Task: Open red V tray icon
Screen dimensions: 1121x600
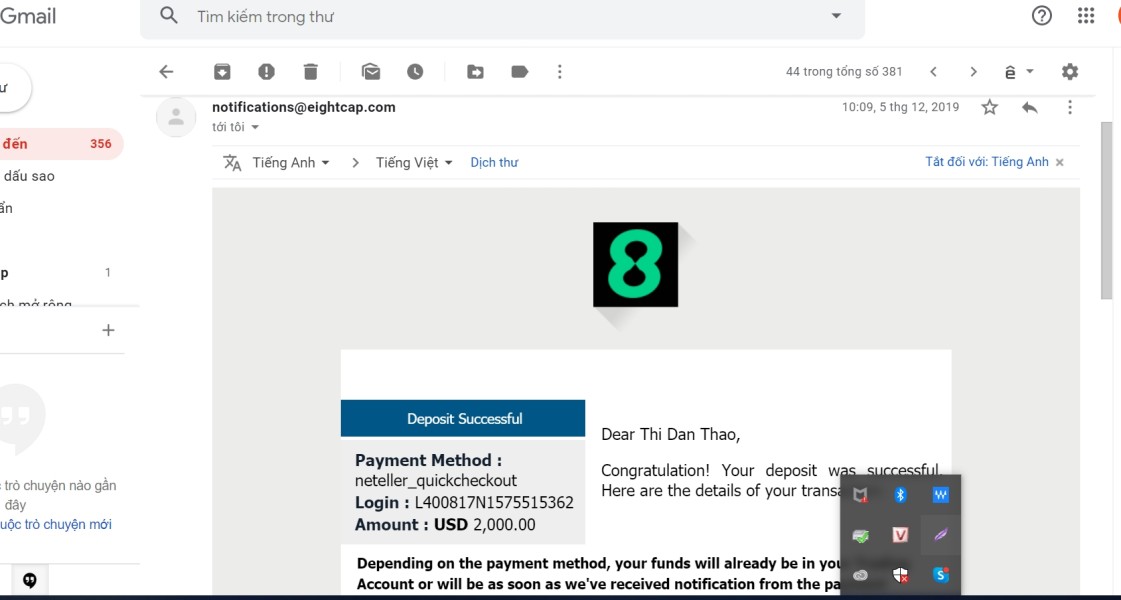Action: point(901,535)
